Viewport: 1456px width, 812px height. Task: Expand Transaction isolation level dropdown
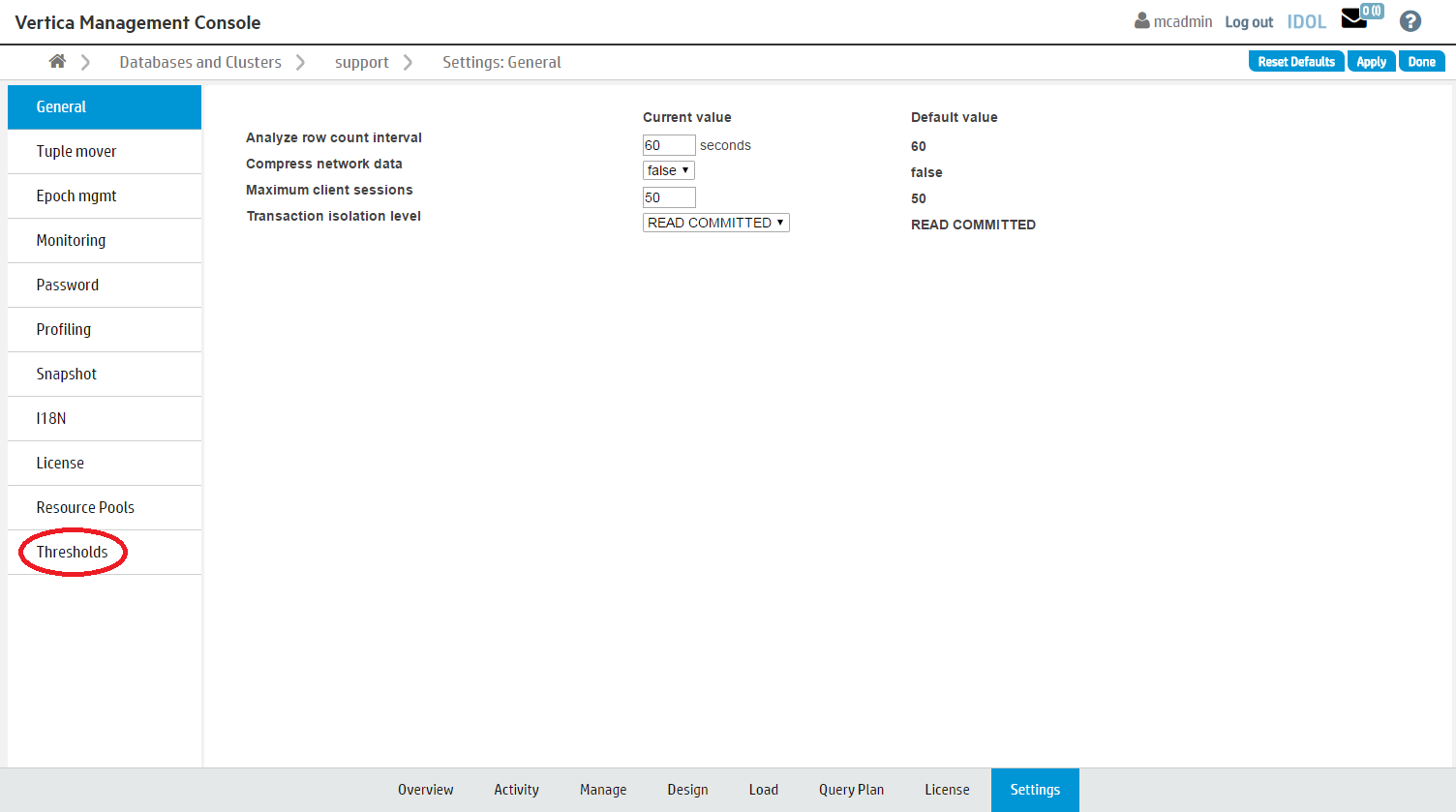tap(716, 223)
